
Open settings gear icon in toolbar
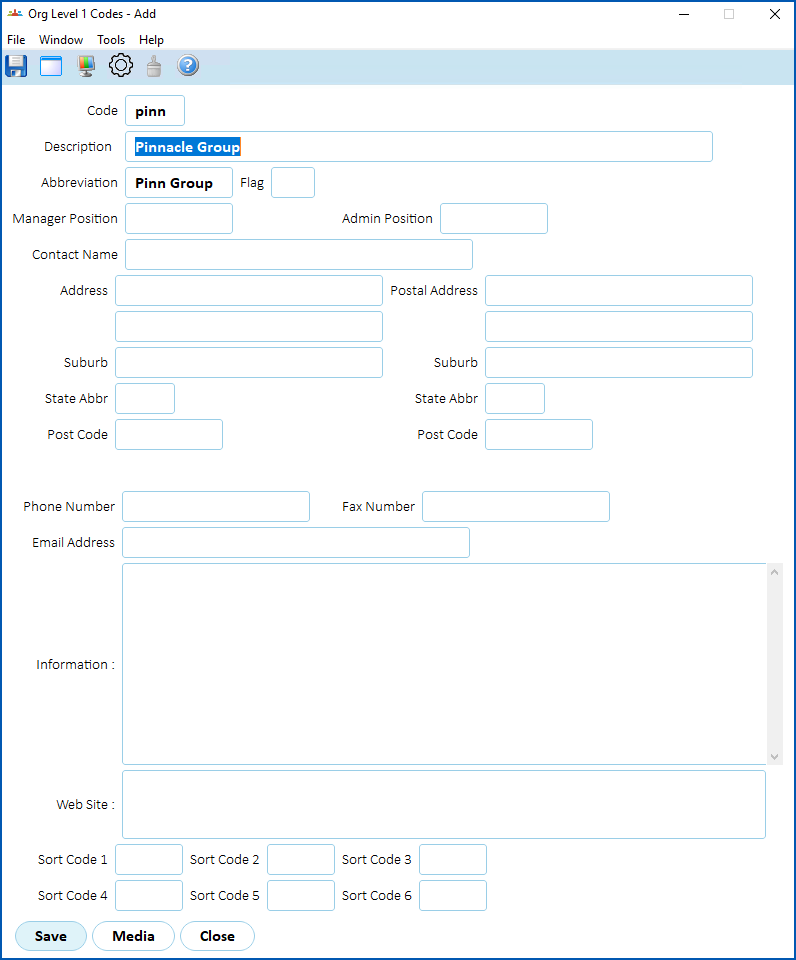click(121, 65)
